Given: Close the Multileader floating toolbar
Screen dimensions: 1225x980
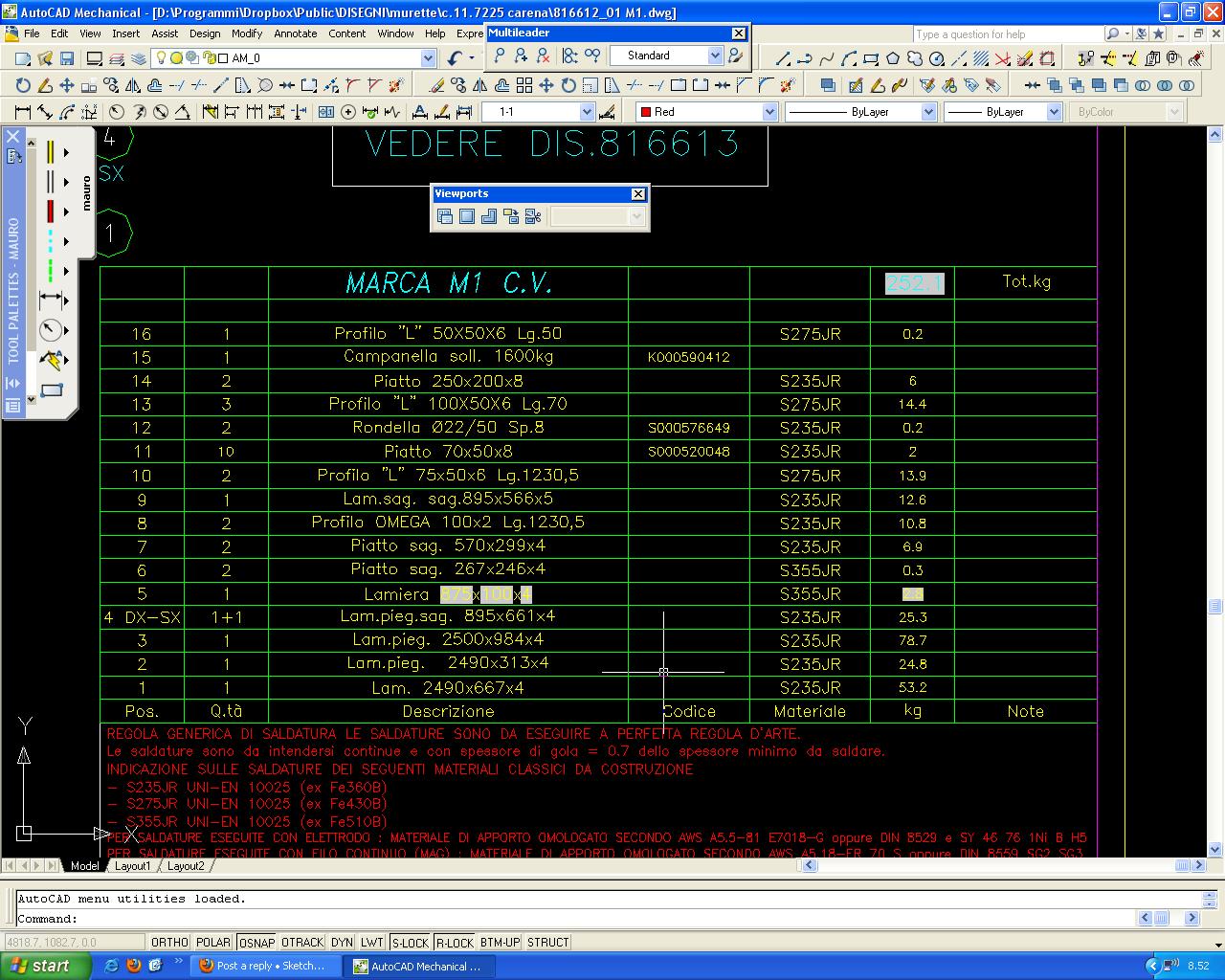Looking at the screenshot, I should tap(739, 33).
